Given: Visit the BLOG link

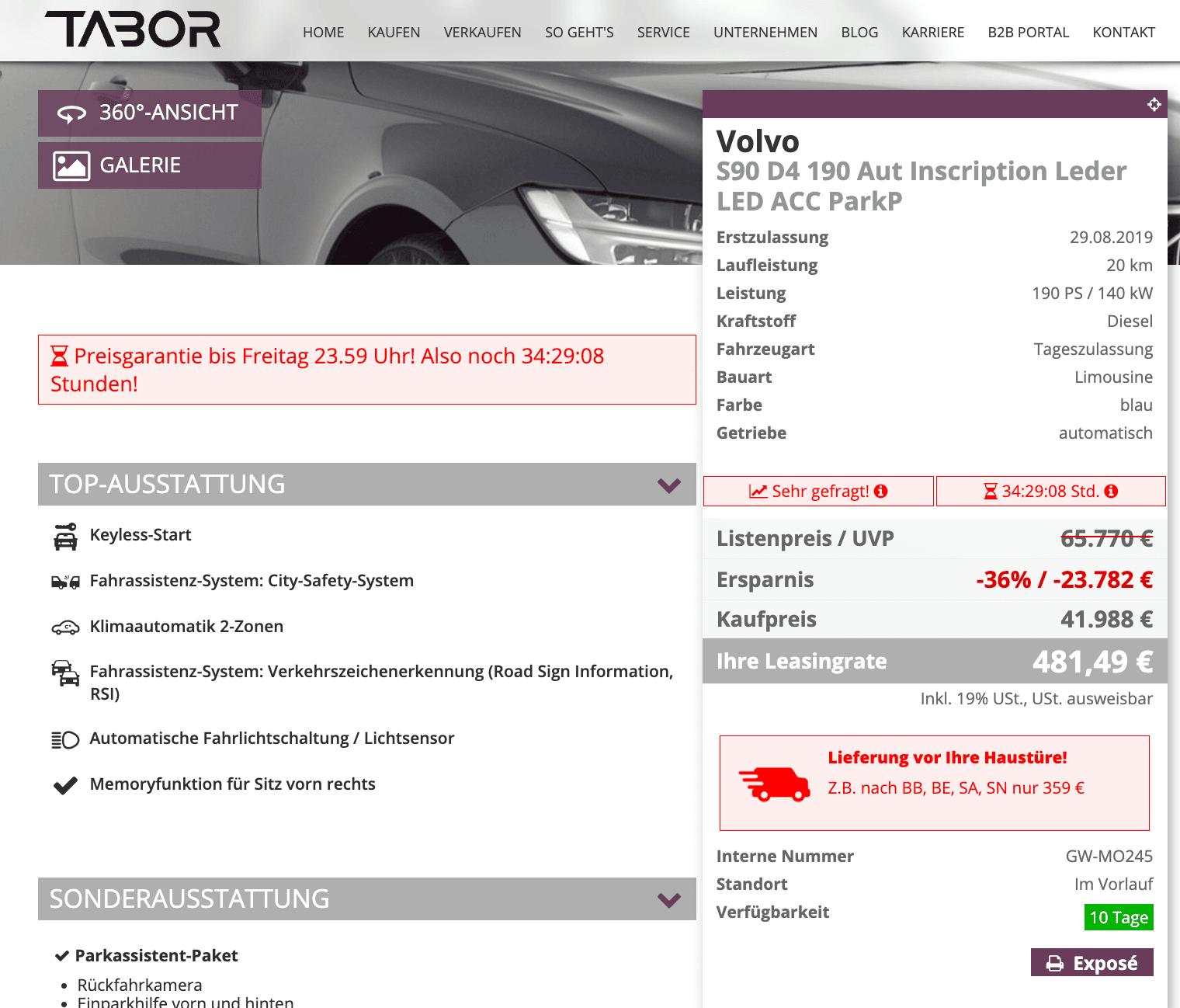Looking at the screenshot, I should [x=860, y=33].
